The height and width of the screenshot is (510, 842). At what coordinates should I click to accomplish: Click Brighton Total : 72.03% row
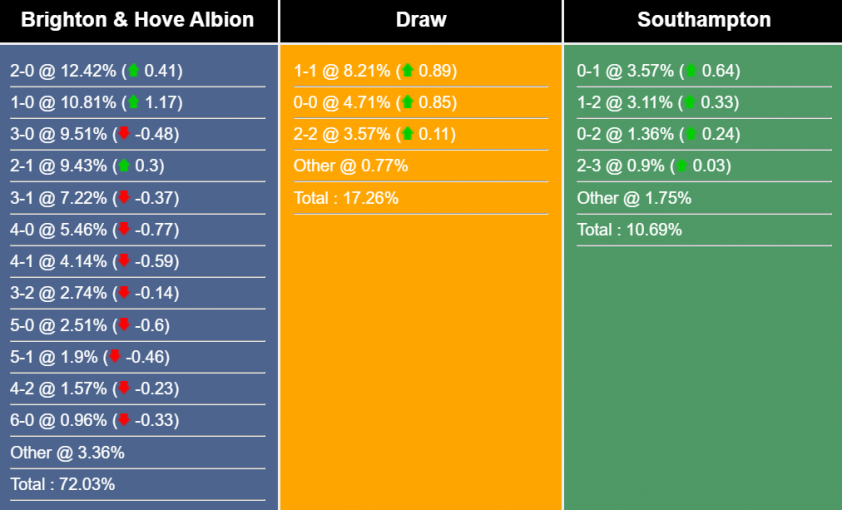pyautogui.click(x=63, y=485)
